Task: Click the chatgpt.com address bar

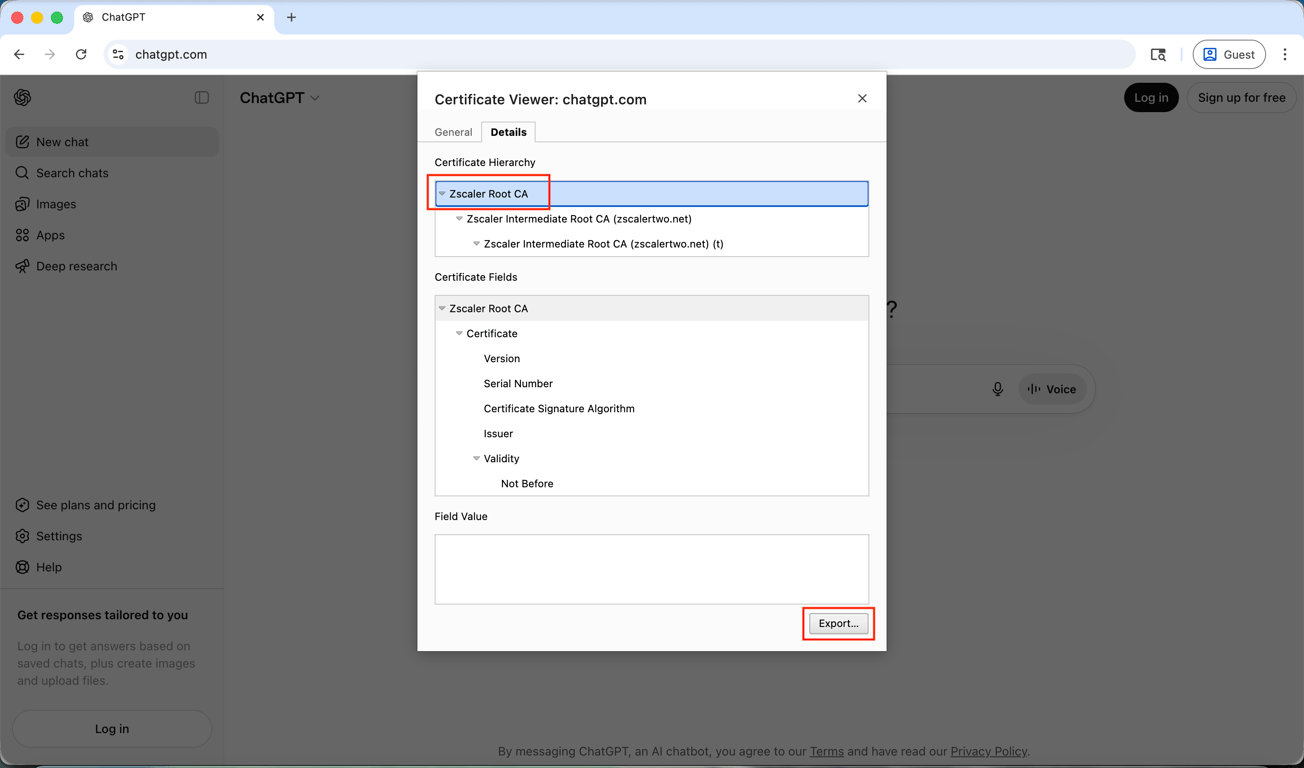Action: pyautogui.click(x=620, y=54)
